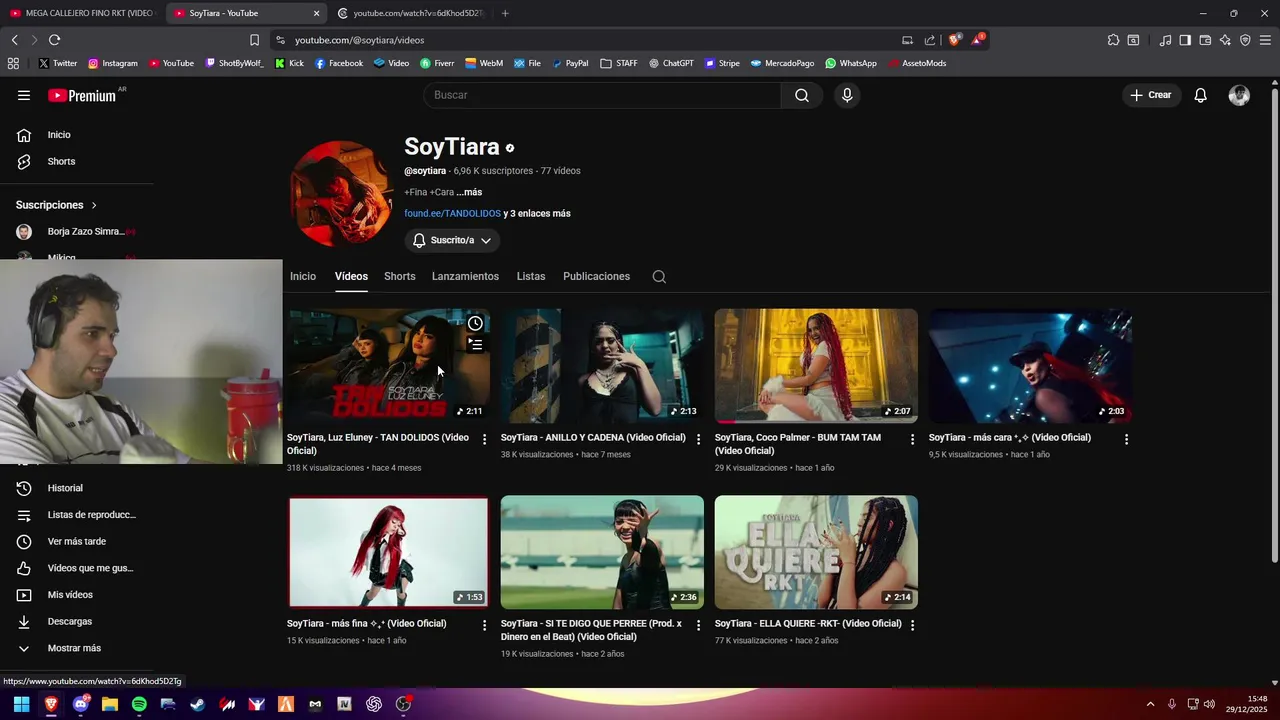
Task: Click the Crear button
Action: point(1150,95)
